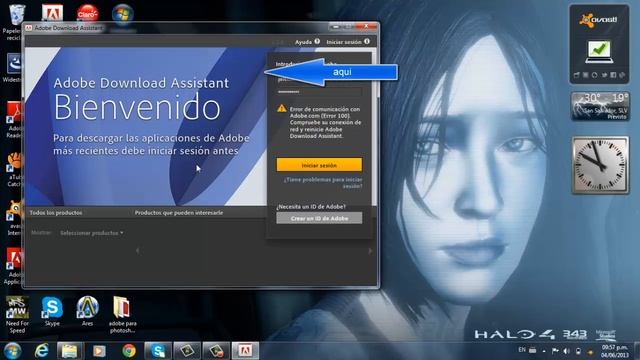Click the info icon beside top-bar Iniciar sesión
640x360 pixels.
(367, 42)
